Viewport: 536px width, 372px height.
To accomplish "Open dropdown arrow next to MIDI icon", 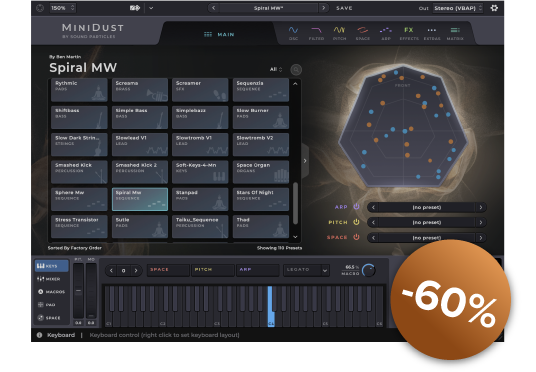I will [151, 8].
